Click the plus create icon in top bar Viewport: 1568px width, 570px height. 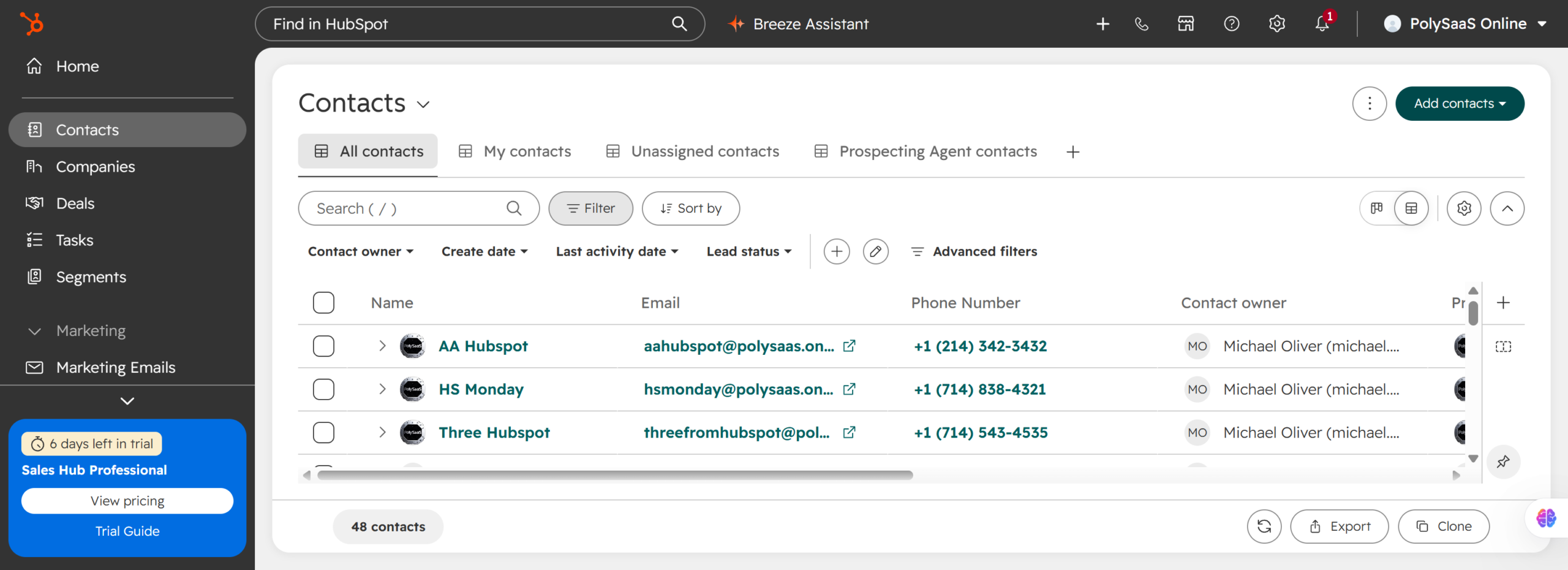coord(1102,24)
